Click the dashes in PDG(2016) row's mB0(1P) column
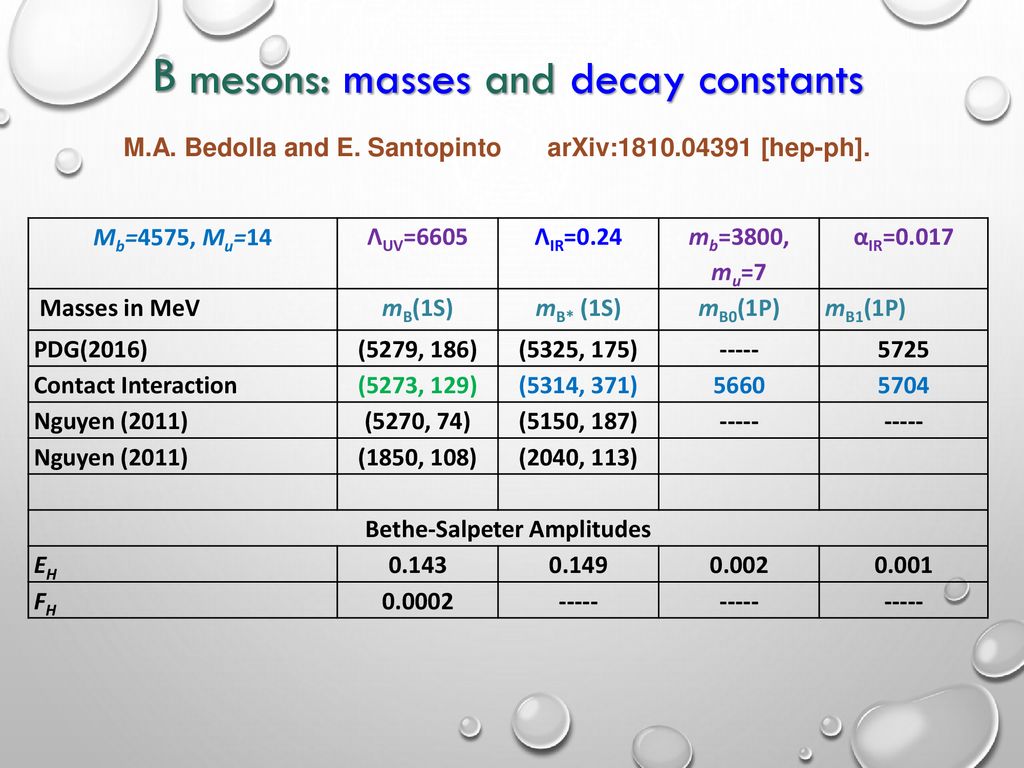This screenshot has height=768, width=1024. click(739, 351)
